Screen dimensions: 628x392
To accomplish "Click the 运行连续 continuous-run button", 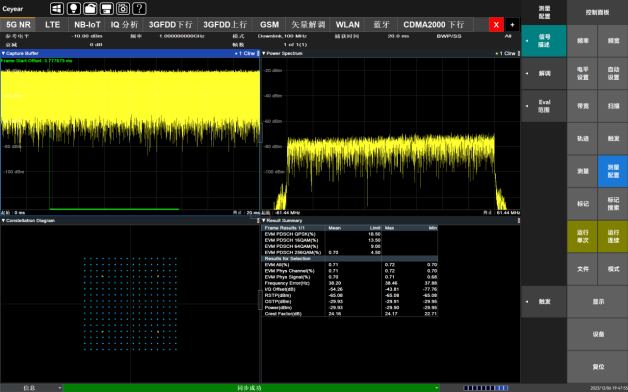I will (x=613, y=236).
